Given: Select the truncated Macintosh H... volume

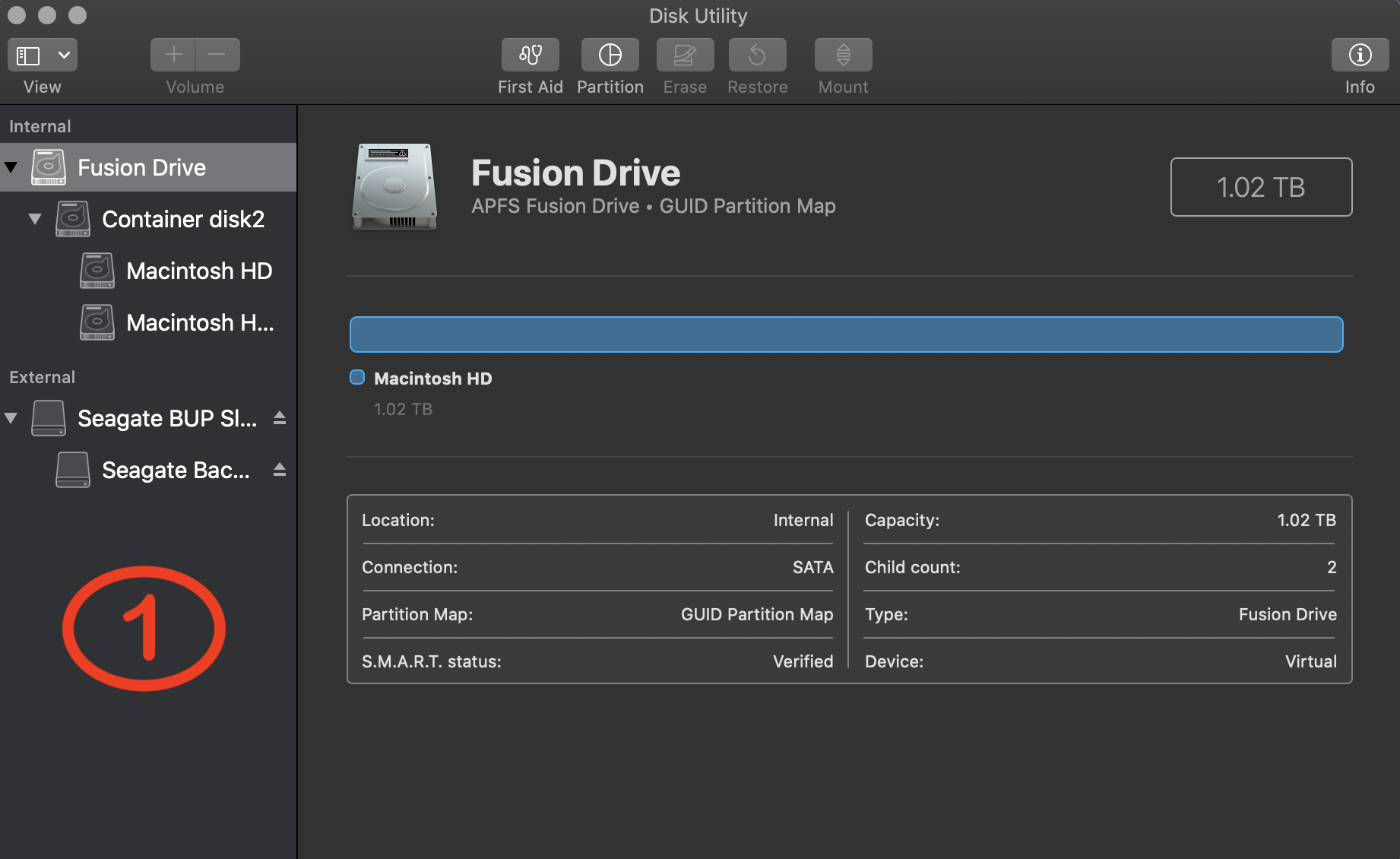Looking at the screenshot, I should (x=199, y=322).
